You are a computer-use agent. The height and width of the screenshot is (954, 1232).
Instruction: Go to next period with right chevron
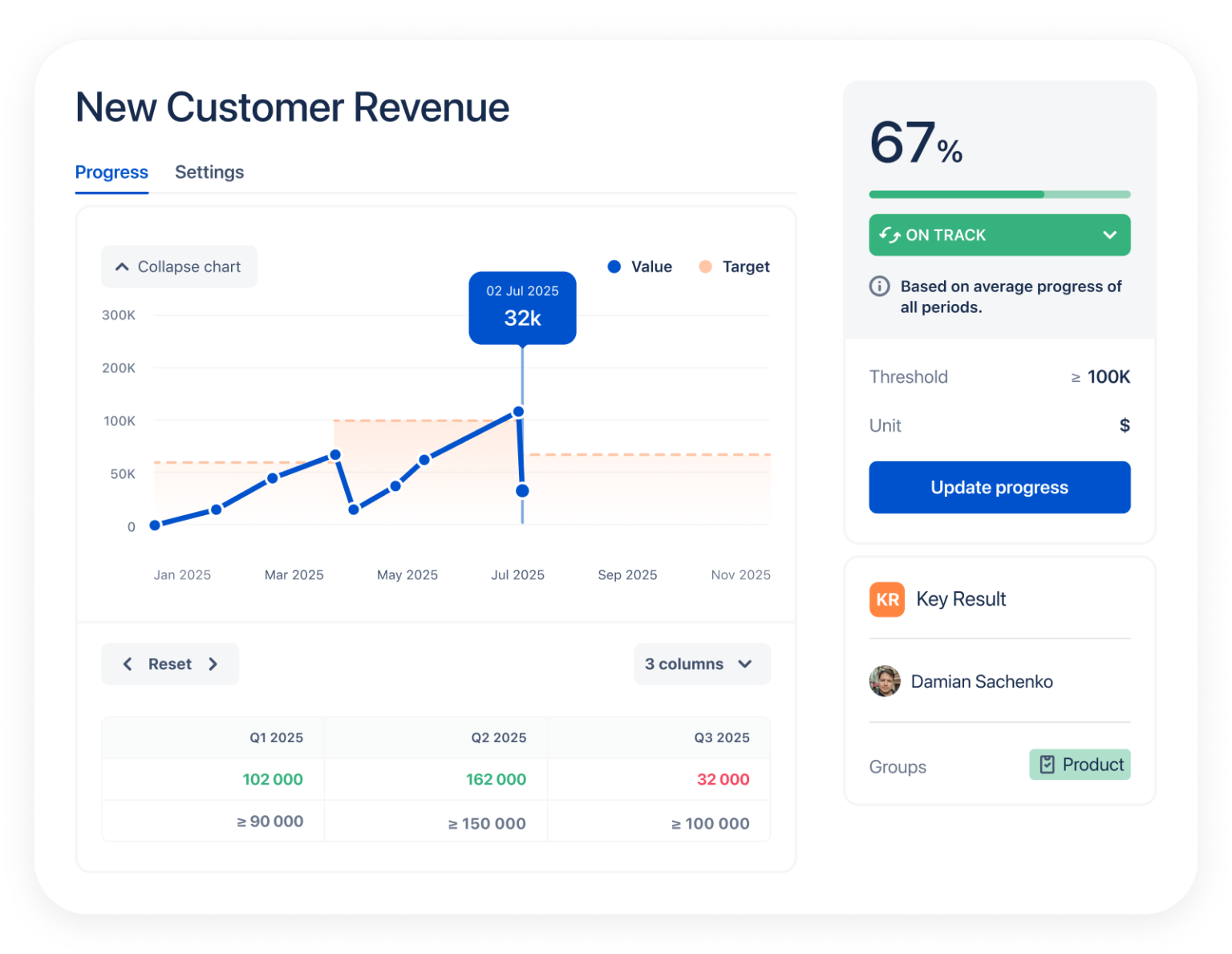click(x=213, y=664)
